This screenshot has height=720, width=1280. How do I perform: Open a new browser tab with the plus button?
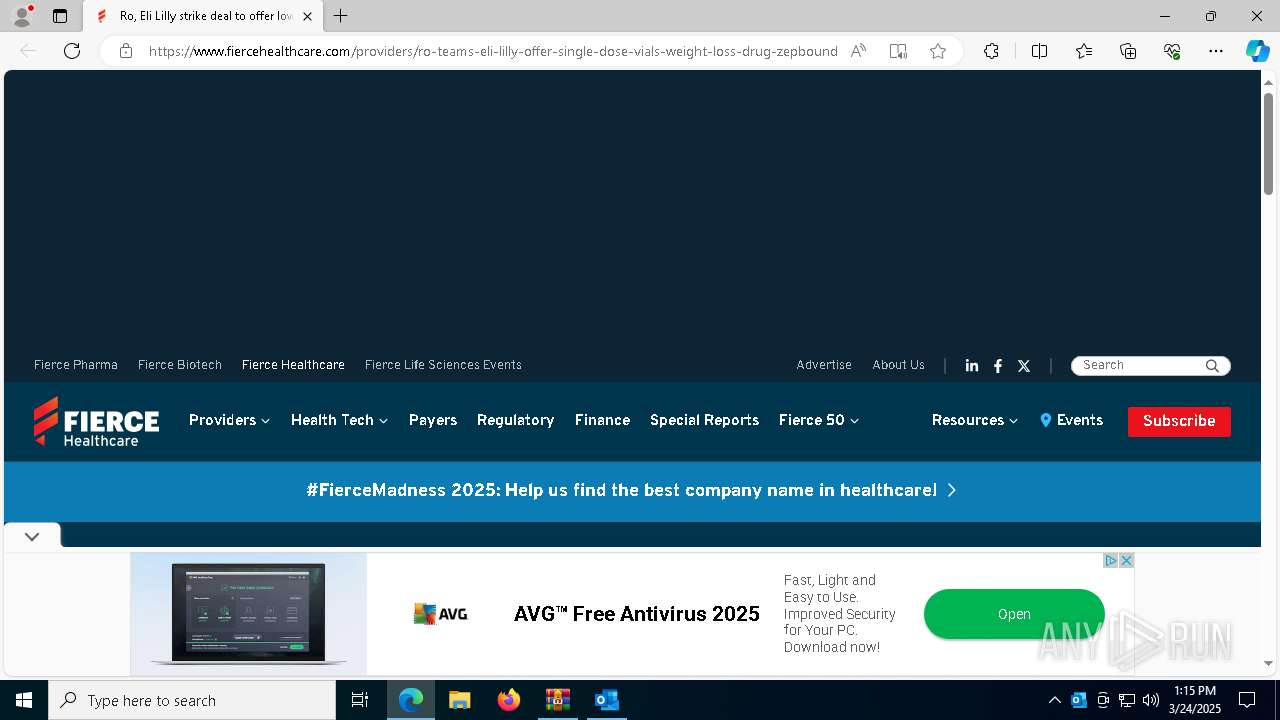[x=341, y=16]
